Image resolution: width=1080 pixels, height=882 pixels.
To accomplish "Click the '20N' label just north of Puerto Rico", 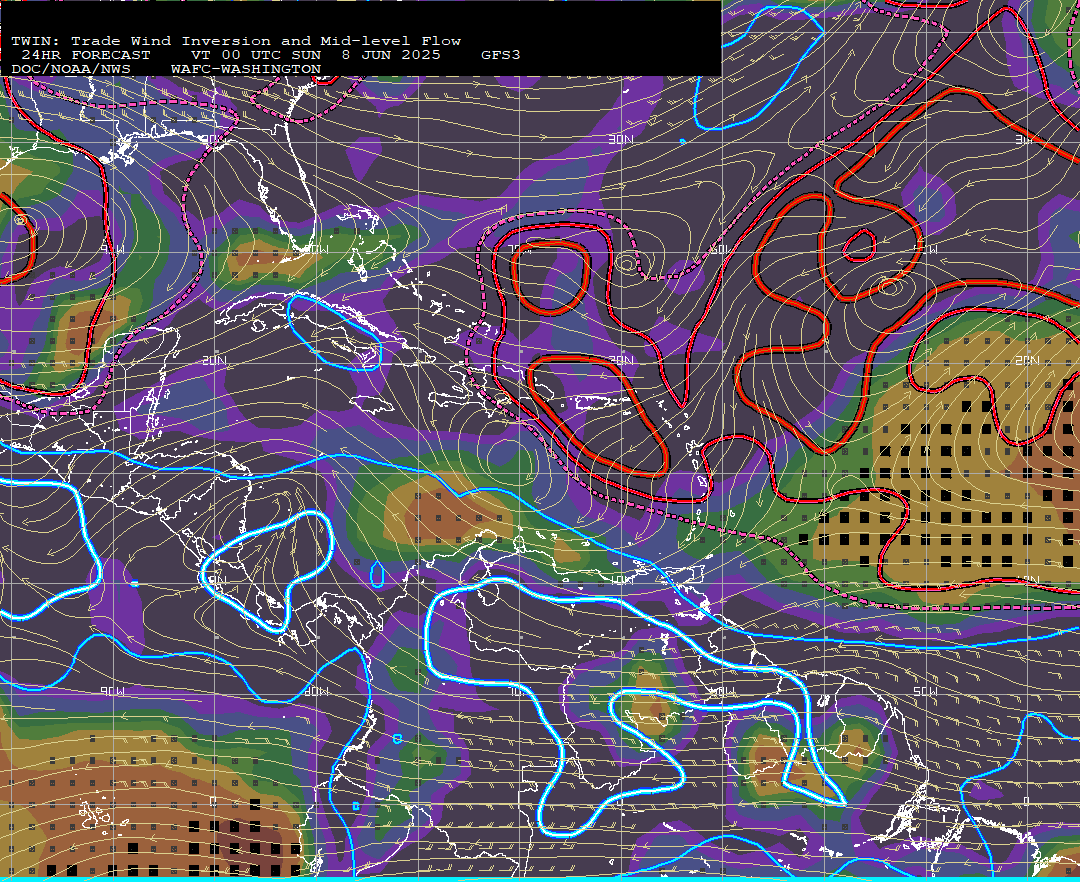I will [x=621, y=360].
